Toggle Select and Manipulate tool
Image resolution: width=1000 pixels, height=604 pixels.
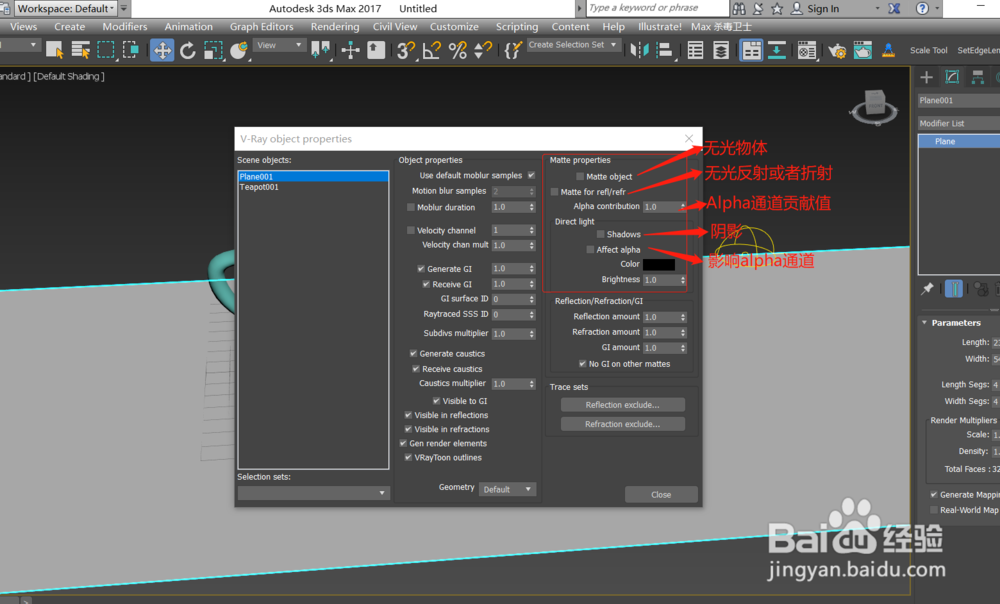[x=350, y=50]
